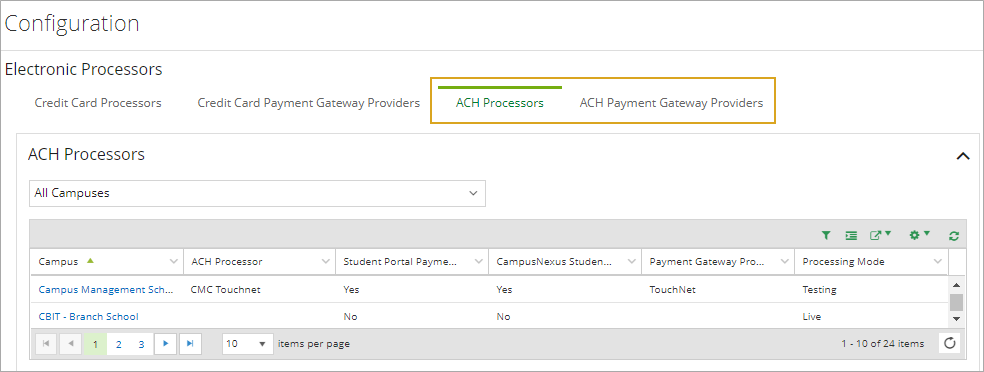The image size is (984, 372).
Task: Click the grid scrollbar up arrow
Action: (x=956, y=285)
